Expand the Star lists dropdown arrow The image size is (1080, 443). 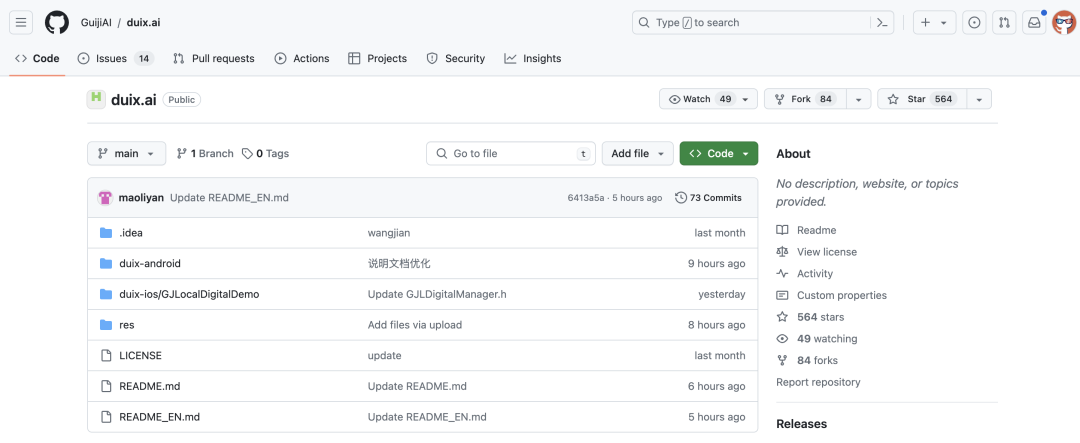pyautogui.click(x=979, y=99)
